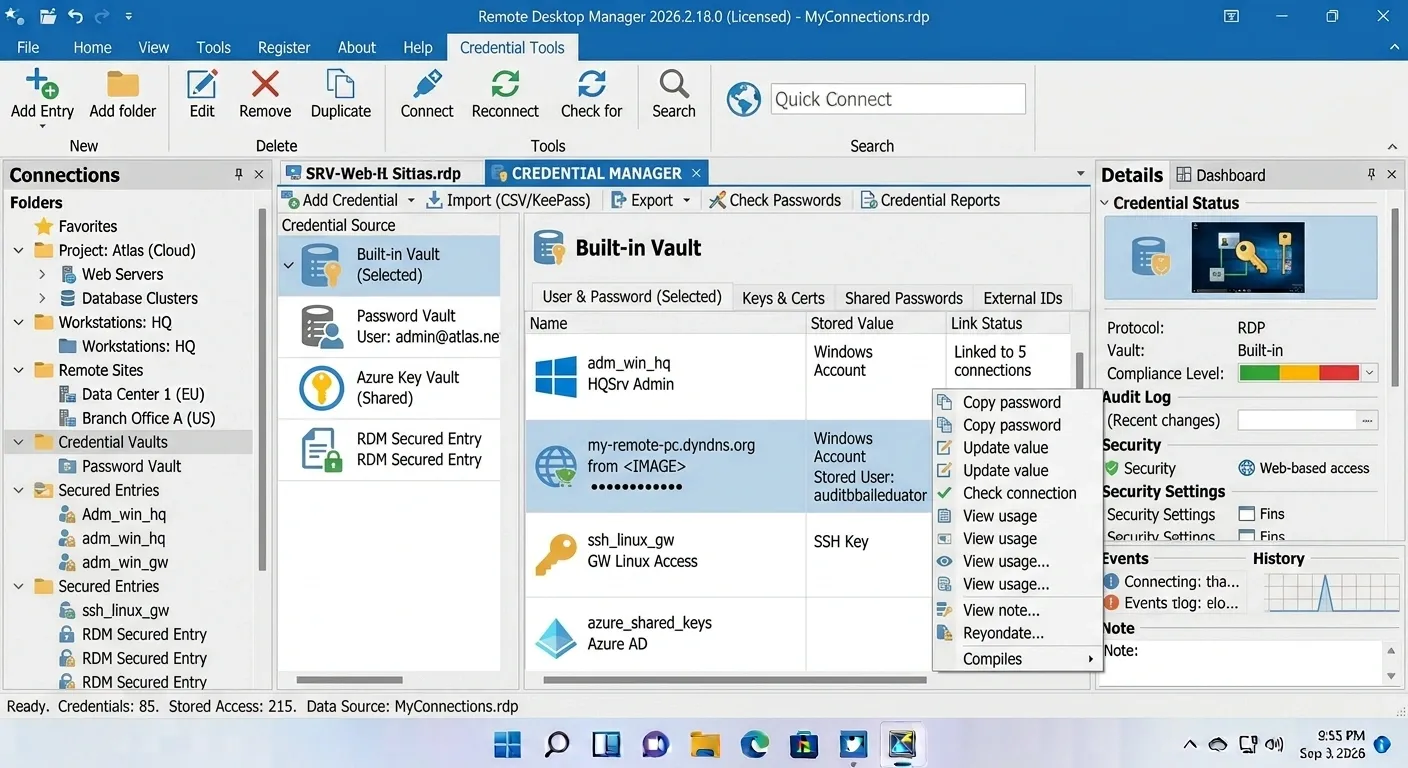Open the Shared Passwords tab
The image size is (1408, 768).
pyautogui.click(x=903, y=298)
